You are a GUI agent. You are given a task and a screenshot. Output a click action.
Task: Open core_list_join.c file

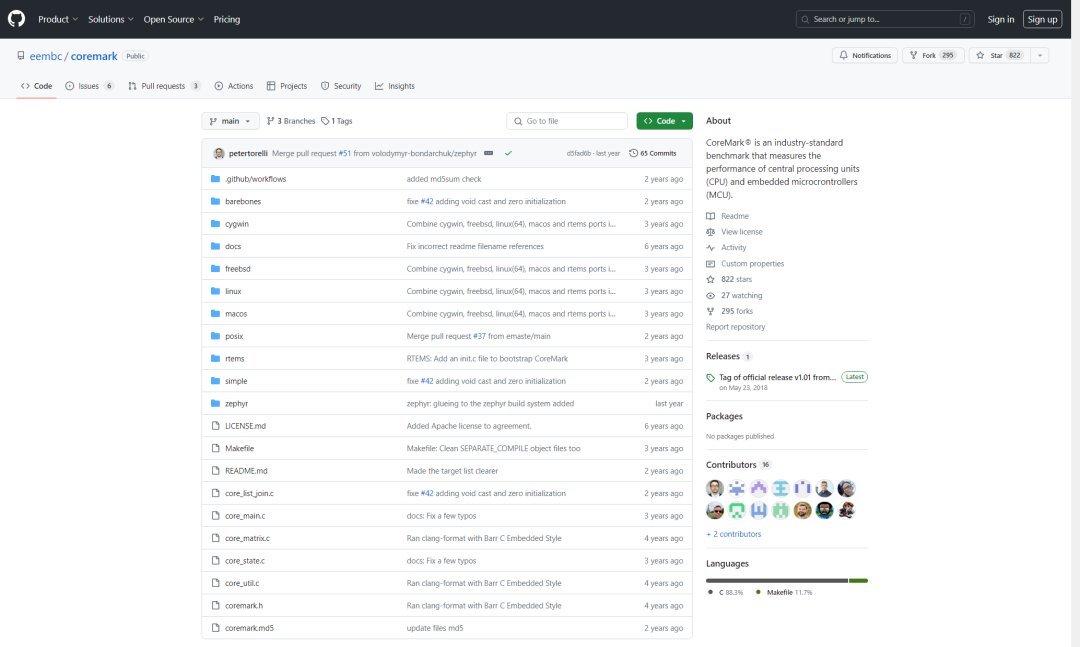pos(249,494)
